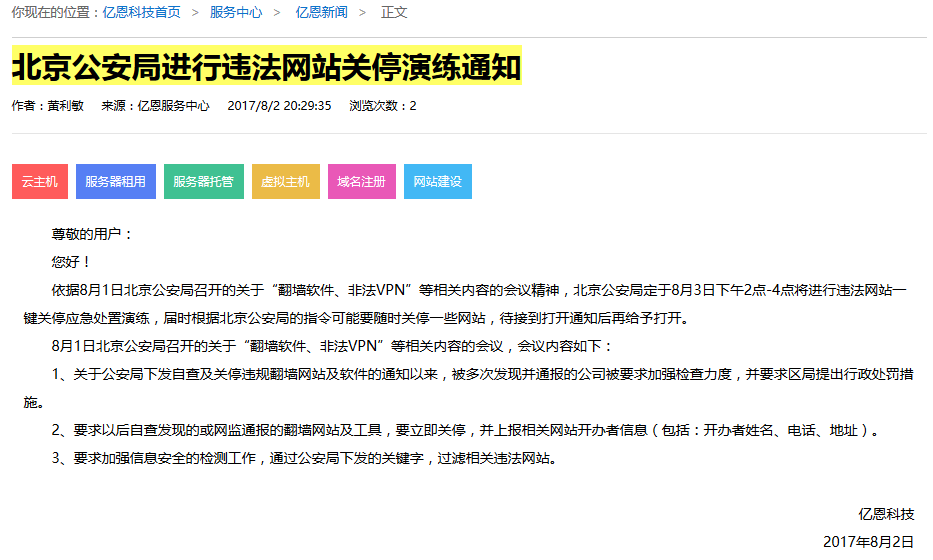Click the source text 来源：亿恩服务中心
933x560 pixels.
[x=155, y=106]
